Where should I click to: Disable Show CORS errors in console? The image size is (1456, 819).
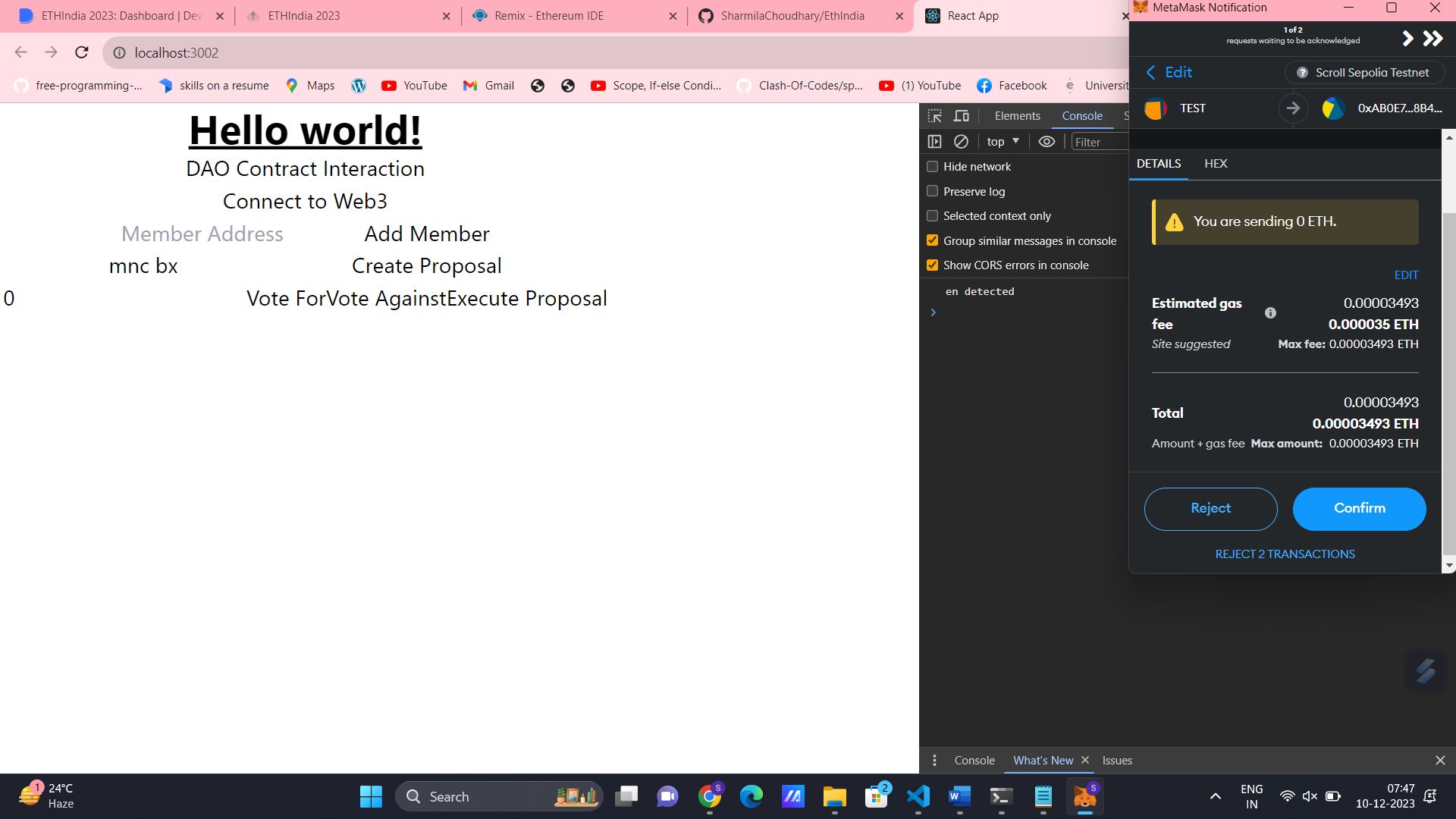933,265
